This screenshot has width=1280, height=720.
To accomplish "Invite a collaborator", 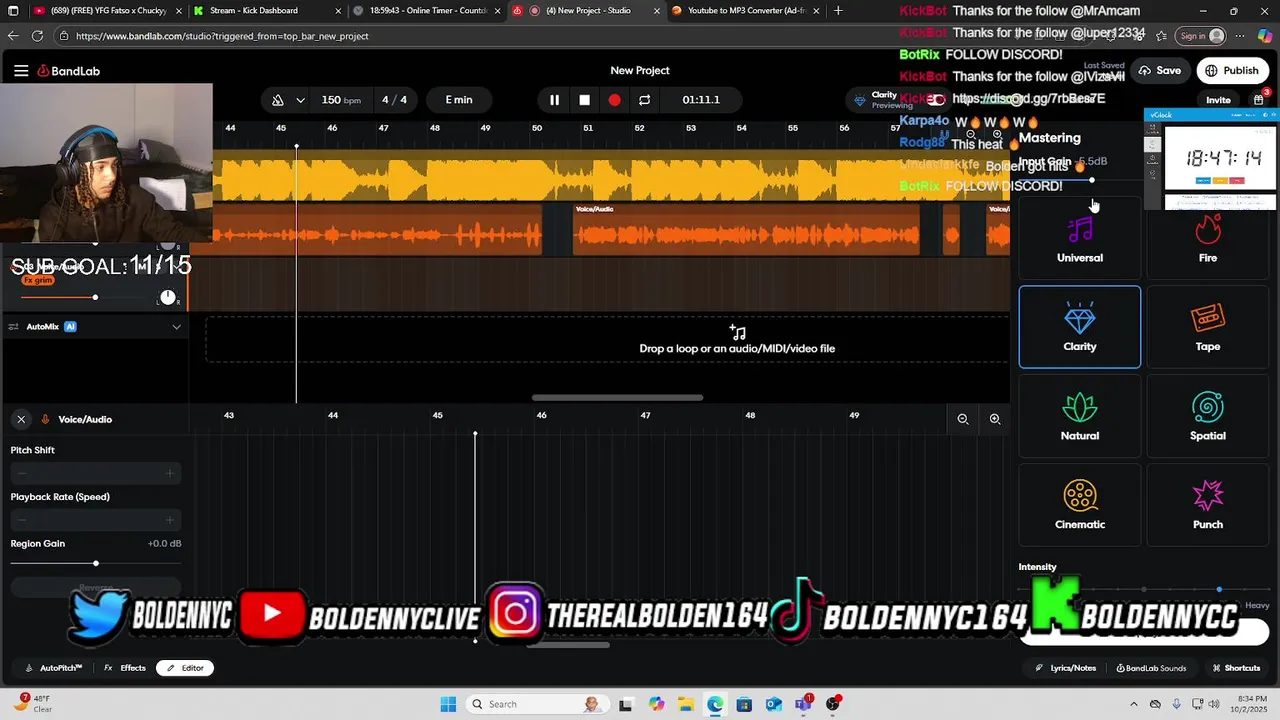I will (1218, 100).
